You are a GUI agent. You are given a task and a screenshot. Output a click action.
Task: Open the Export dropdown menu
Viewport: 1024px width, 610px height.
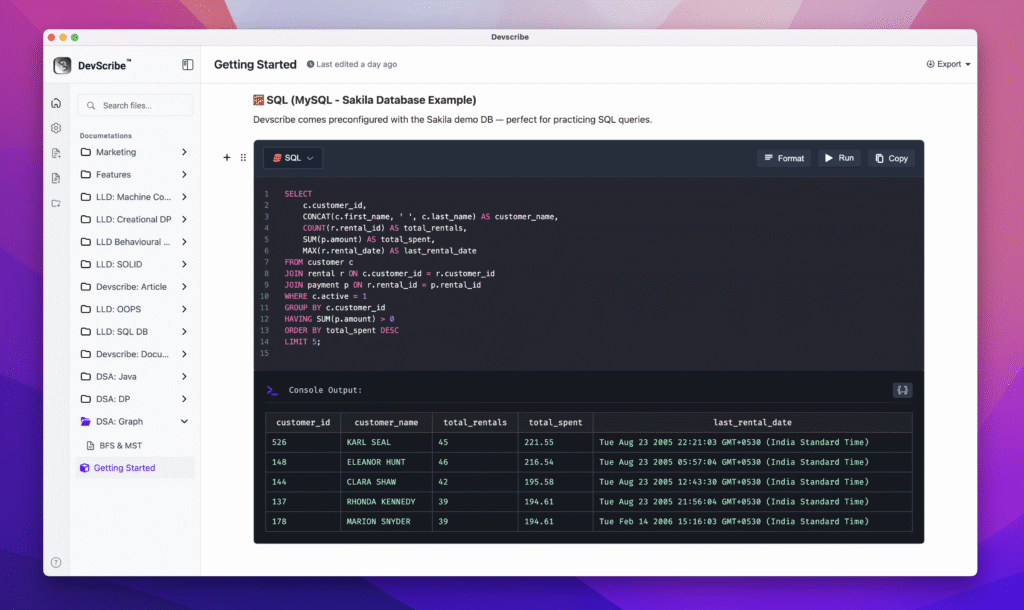point(948,64)
